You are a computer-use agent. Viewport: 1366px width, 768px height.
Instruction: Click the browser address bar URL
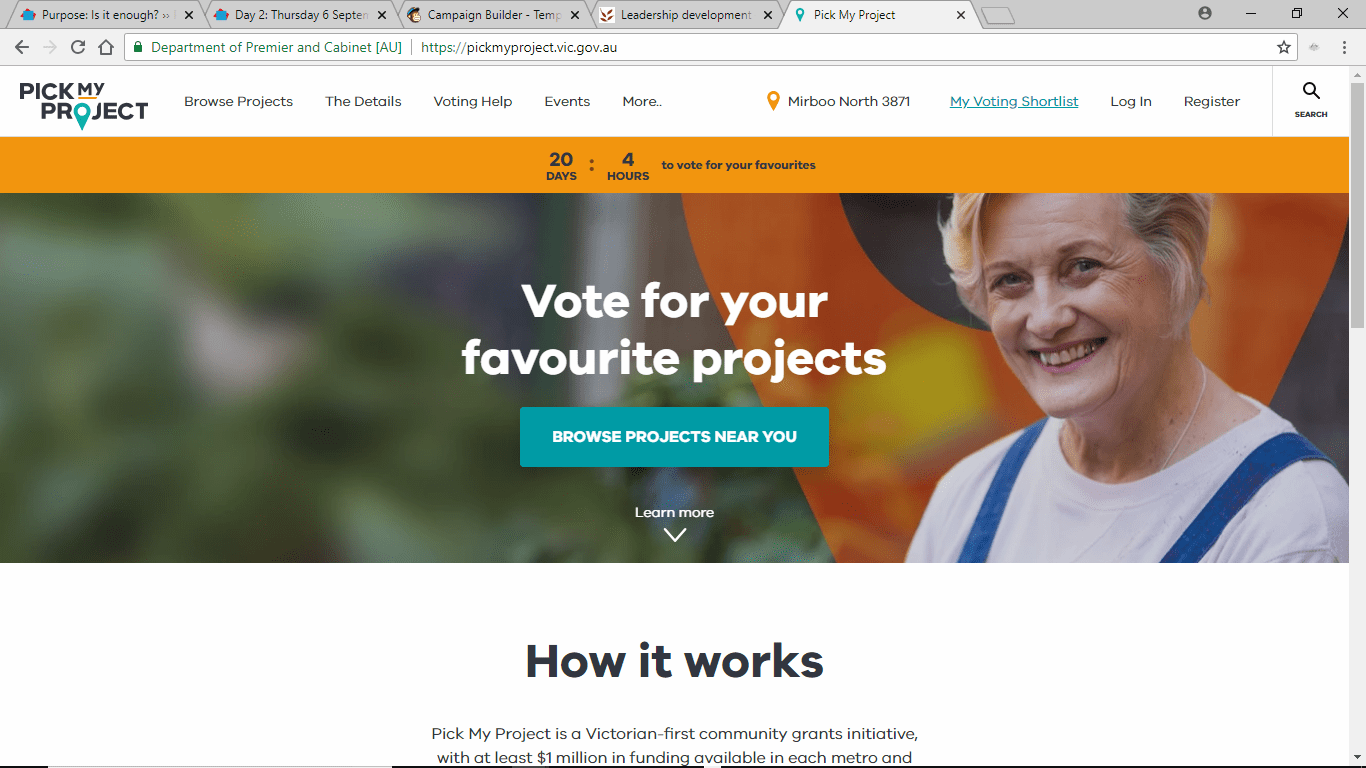coord(519,47)
